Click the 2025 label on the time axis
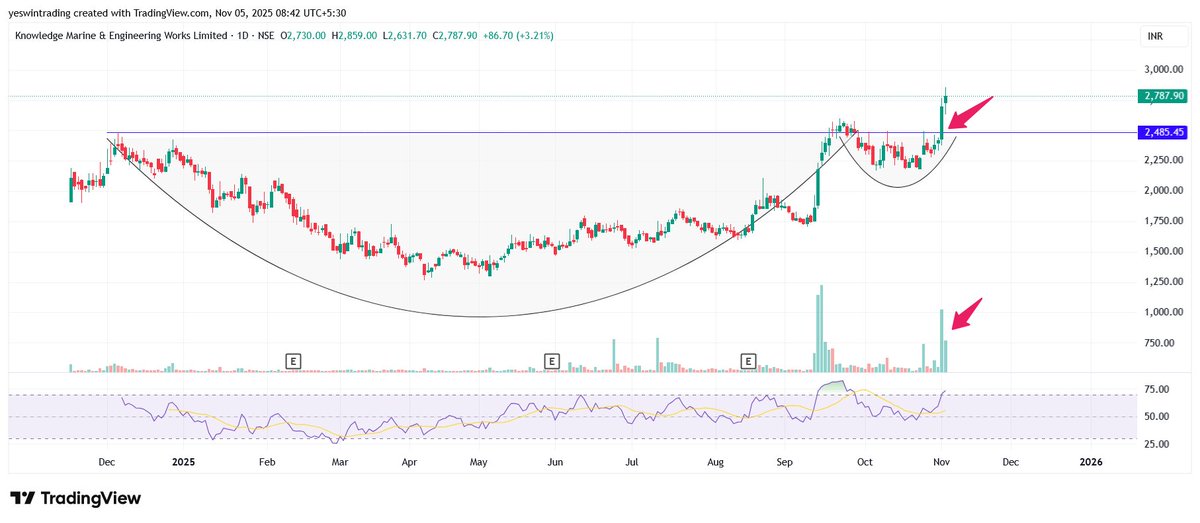Screen dimensions: 1200x523 pyautogui.click(x=183, y=462)
